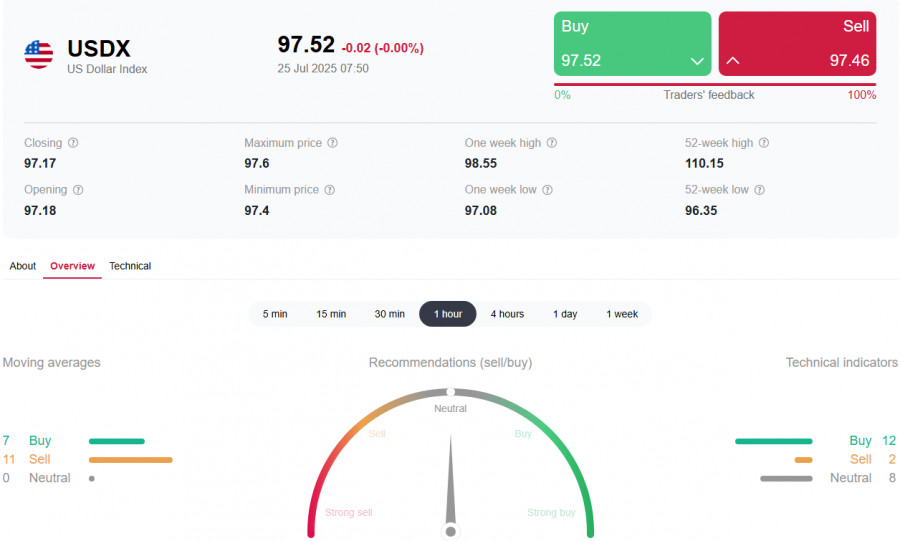Click the timestamp 25 Jul 2025 07:50
Image resolution: width=900 pixels, height=541 pixels.
(323, 68)
